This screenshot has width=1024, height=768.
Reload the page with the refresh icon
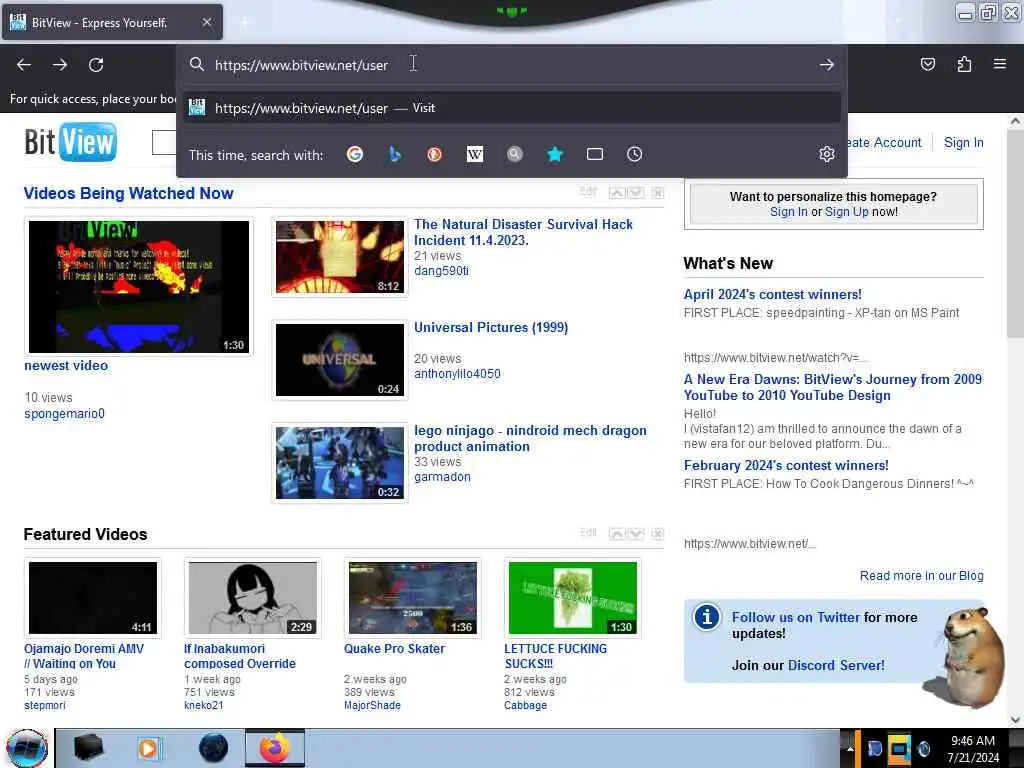coord(96,65)
